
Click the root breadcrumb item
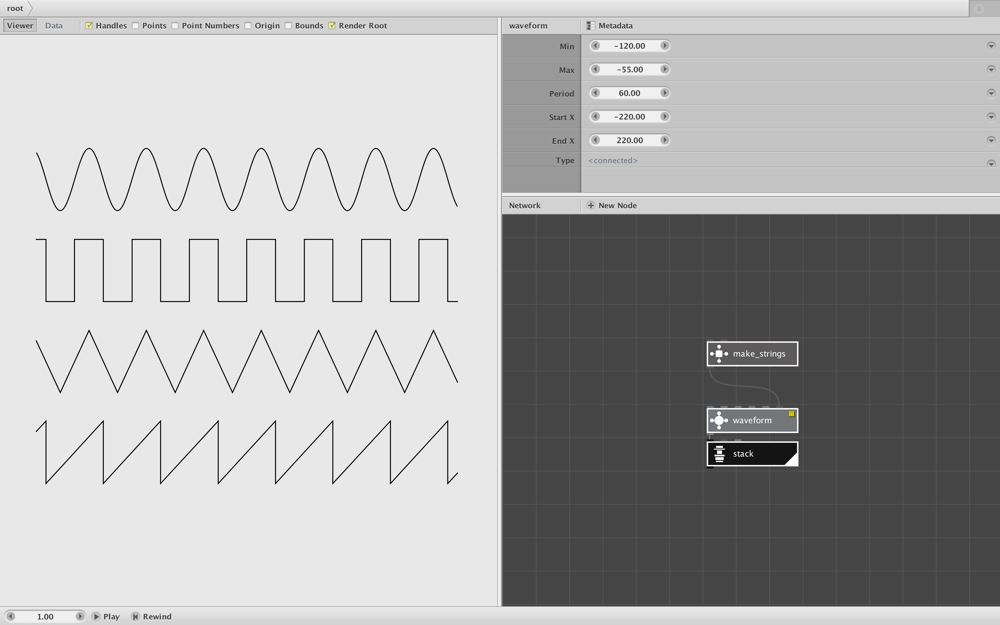[15, 8]
